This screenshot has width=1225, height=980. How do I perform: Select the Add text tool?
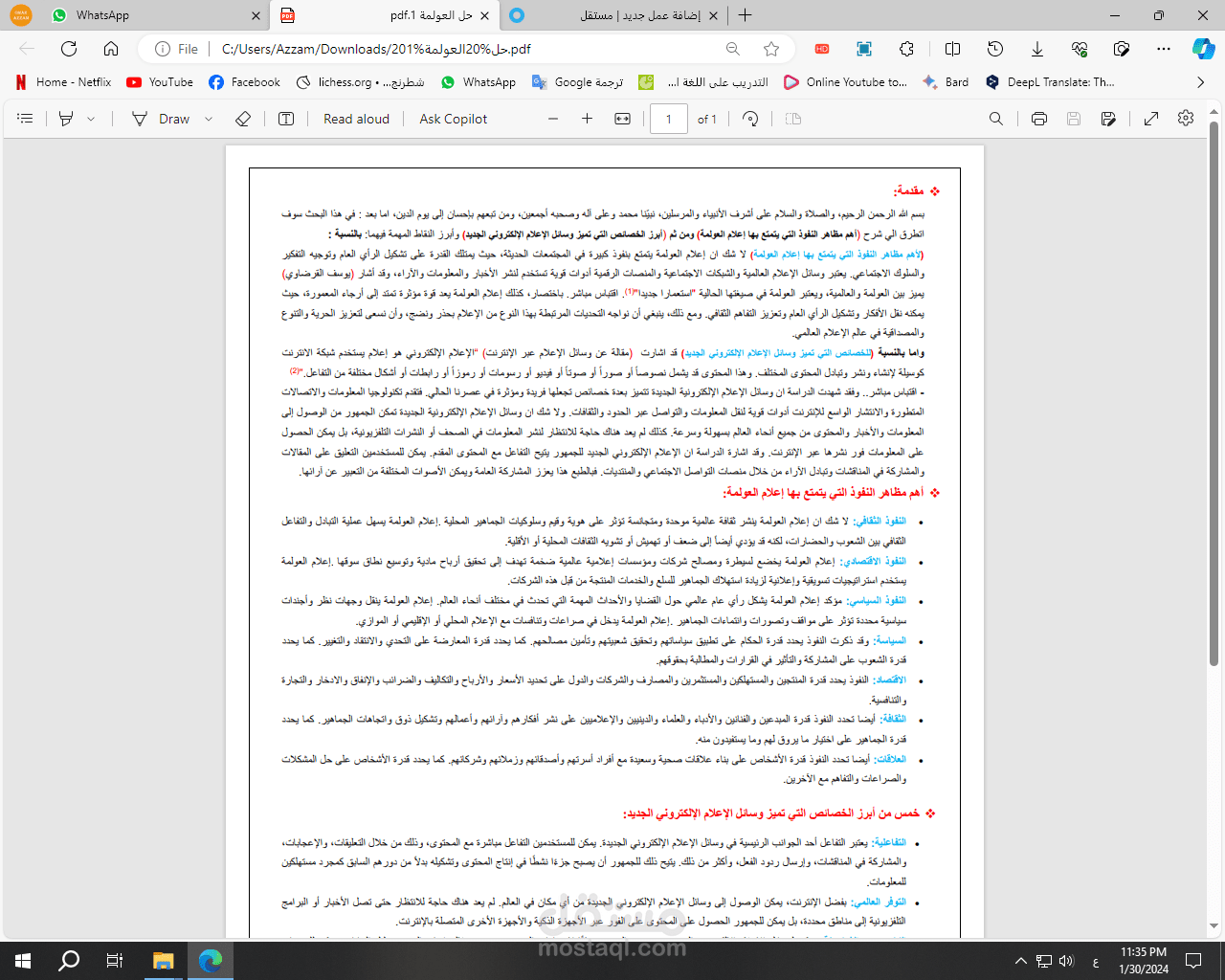click(x=286, y=119)
